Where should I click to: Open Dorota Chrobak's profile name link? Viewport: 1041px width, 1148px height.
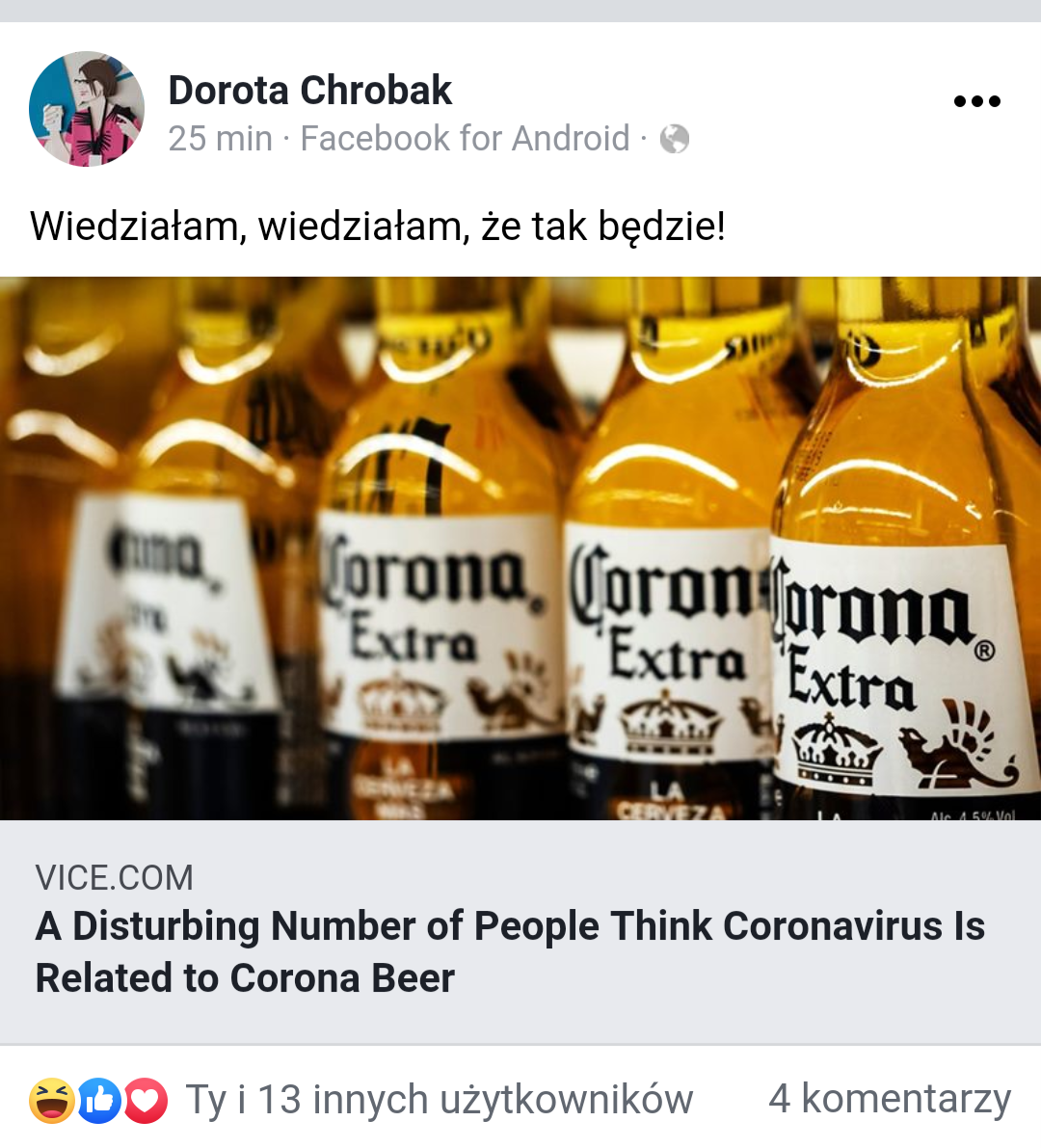pos(309,90)
